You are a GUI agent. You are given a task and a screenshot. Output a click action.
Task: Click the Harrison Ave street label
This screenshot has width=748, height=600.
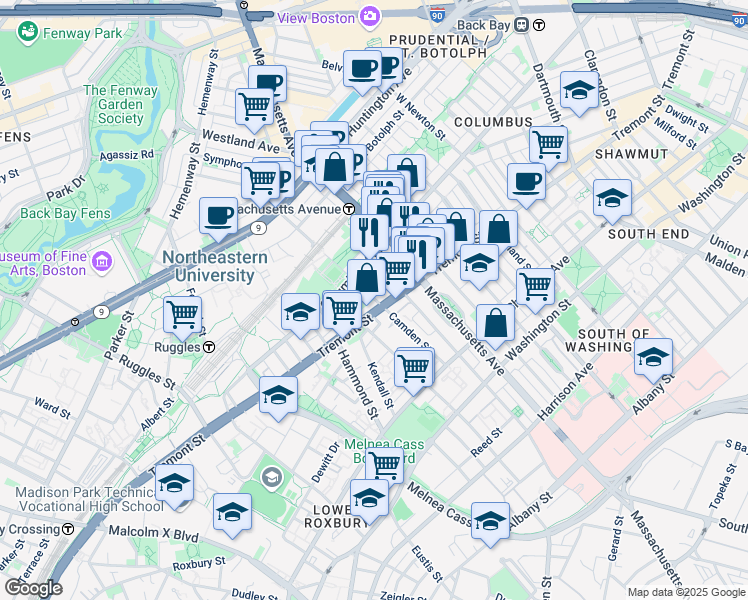(x=565, y=392)
